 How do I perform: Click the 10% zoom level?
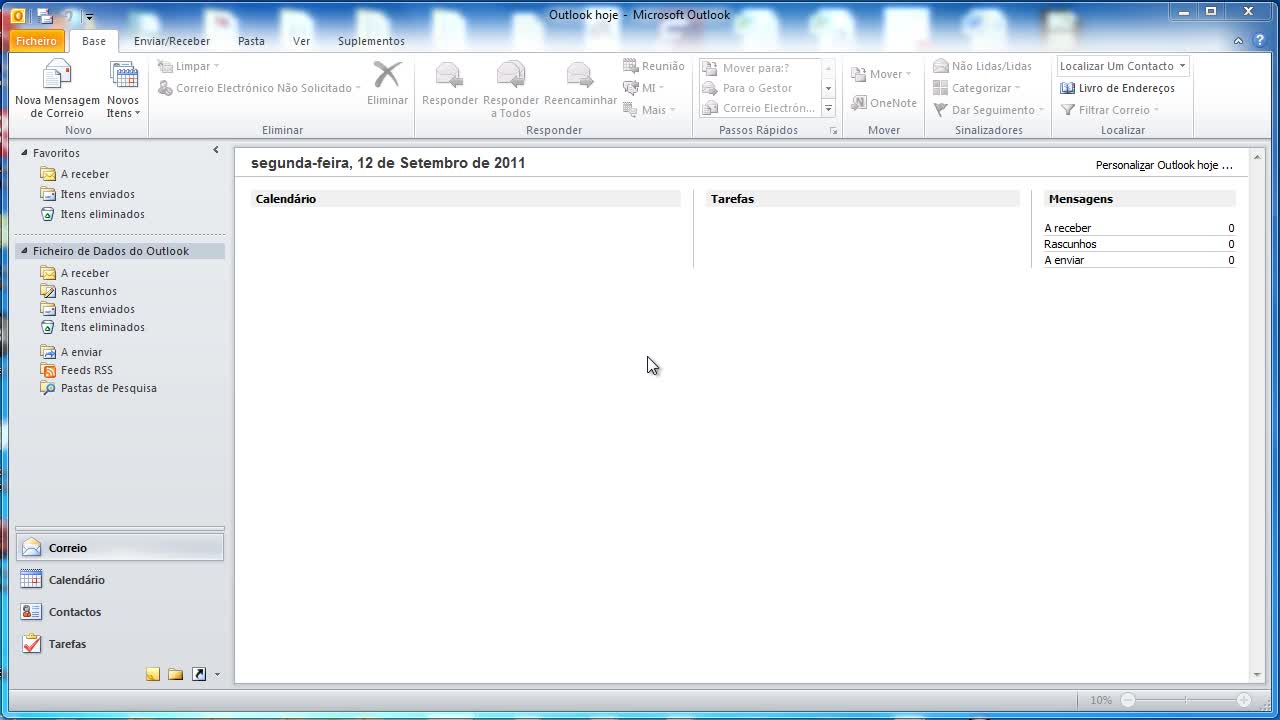tap(1101, 701)
